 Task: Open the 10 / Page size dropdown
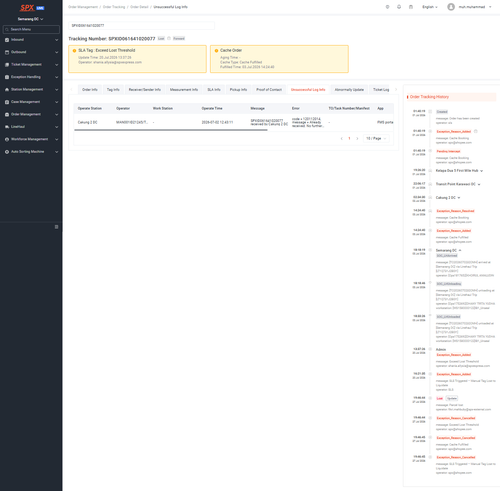pyautogui.click(x=376, y=139)
